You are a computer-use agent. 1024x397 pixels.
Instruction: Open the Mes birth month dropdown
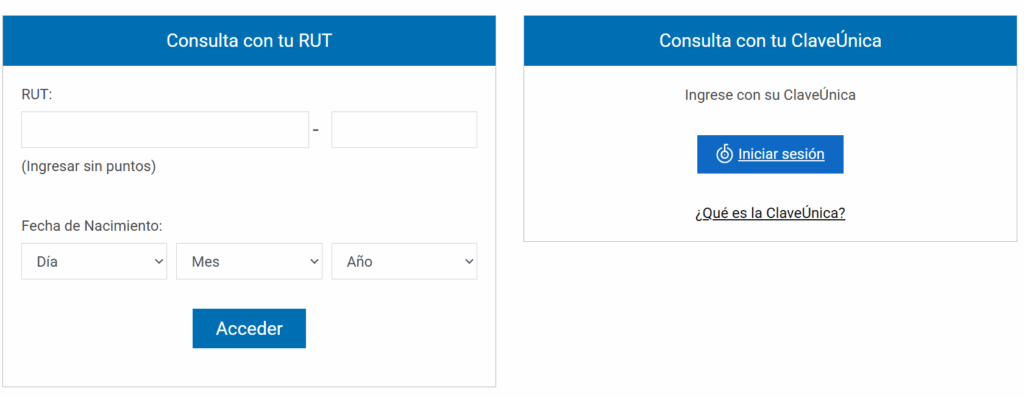(249, 261)
